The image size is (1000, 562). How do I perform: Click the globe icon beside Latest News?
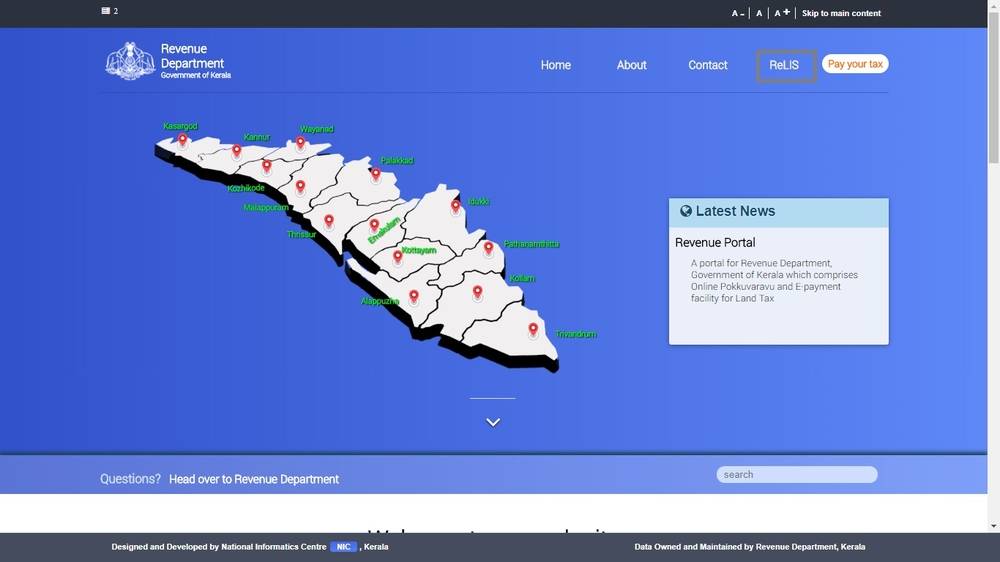(686, 211)
